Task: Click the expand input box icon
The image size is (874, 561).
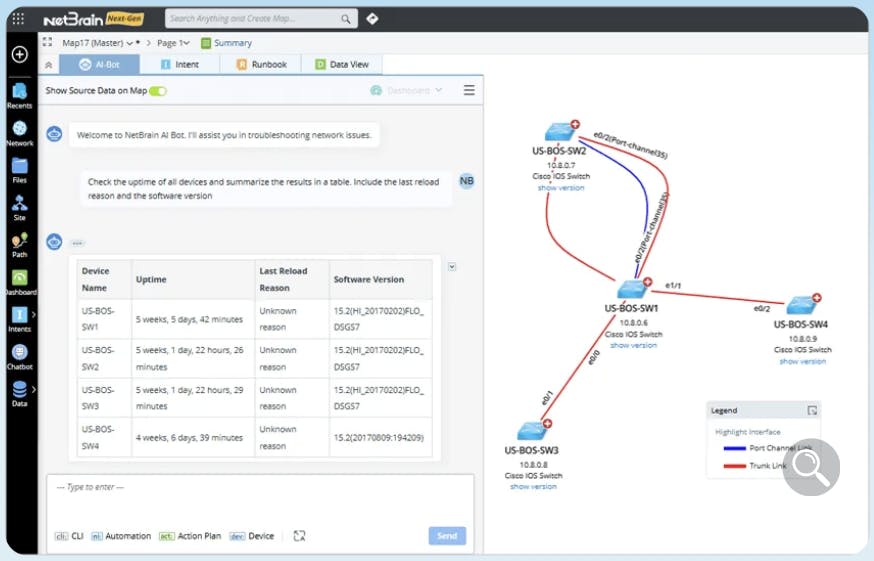Action: [x=299, y=536]
